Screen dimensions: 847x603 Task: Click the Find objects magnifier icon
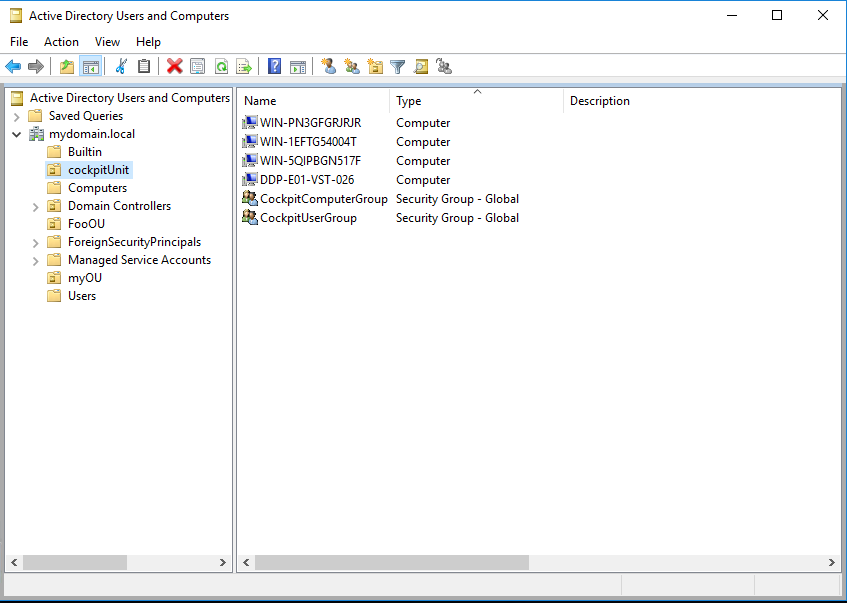pos(421,66)
